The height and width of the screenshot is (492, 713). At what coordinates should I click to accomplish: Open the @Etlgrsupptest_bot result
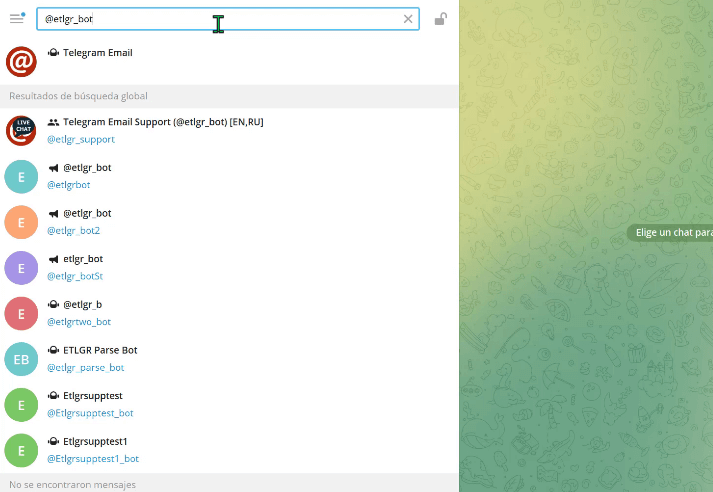pyautogui.click(x=229, y=404)
